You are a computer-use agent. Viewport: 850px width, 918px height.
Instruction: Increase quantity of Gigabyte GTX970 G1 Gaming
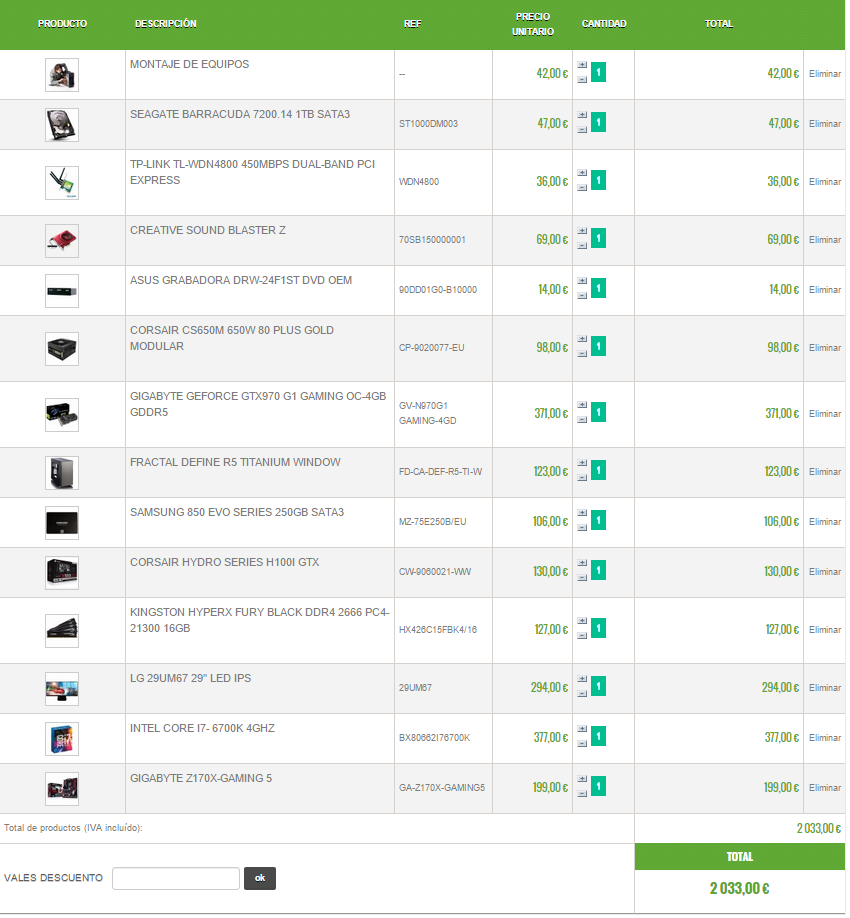point(582,405)
